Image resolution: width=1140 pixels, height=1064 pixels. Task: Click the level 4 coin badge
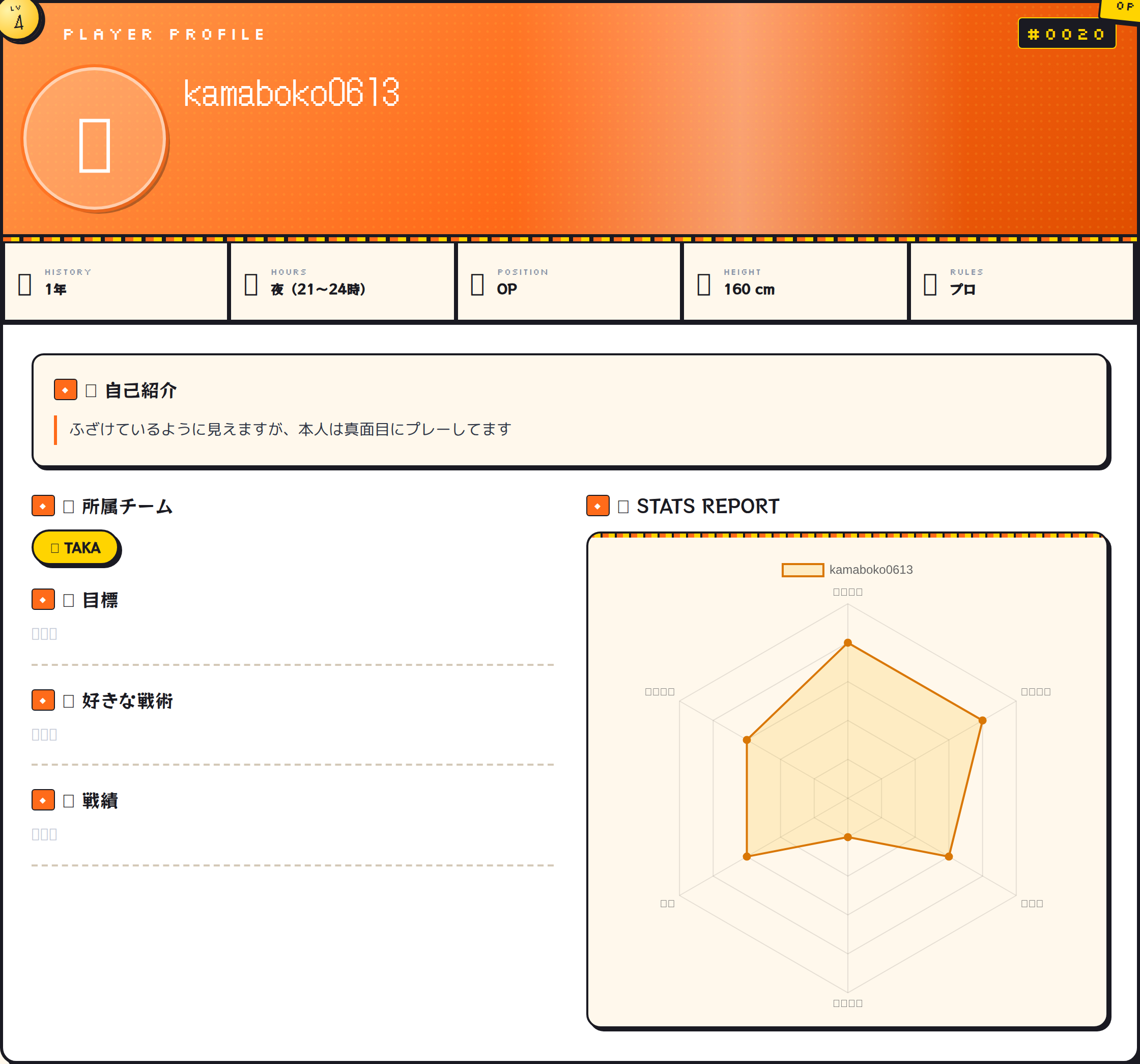click(x=19, y=20)
